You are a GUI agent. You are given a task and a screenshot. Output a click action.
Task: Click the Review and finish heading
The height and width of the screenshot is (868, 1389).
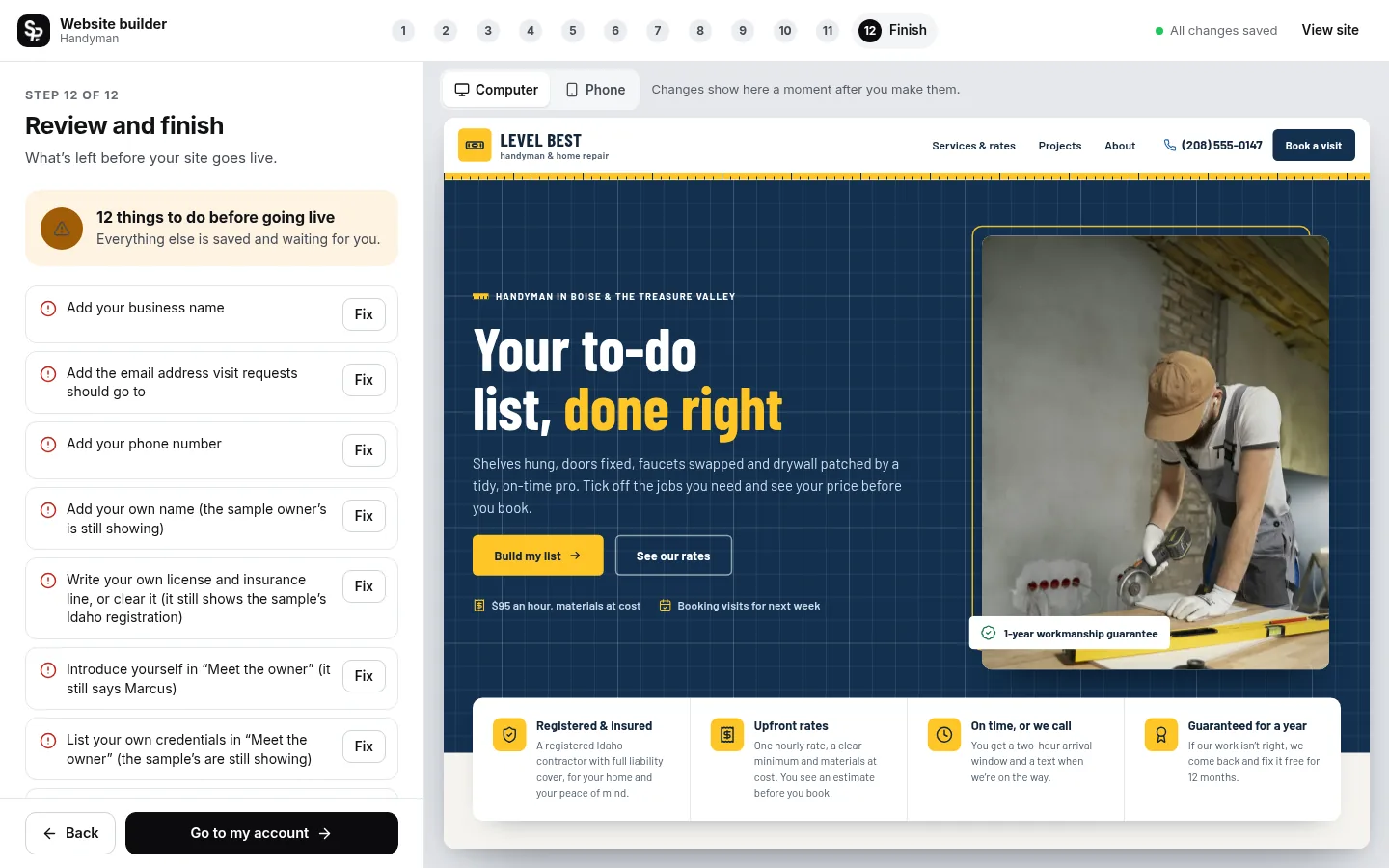point(124,126)
